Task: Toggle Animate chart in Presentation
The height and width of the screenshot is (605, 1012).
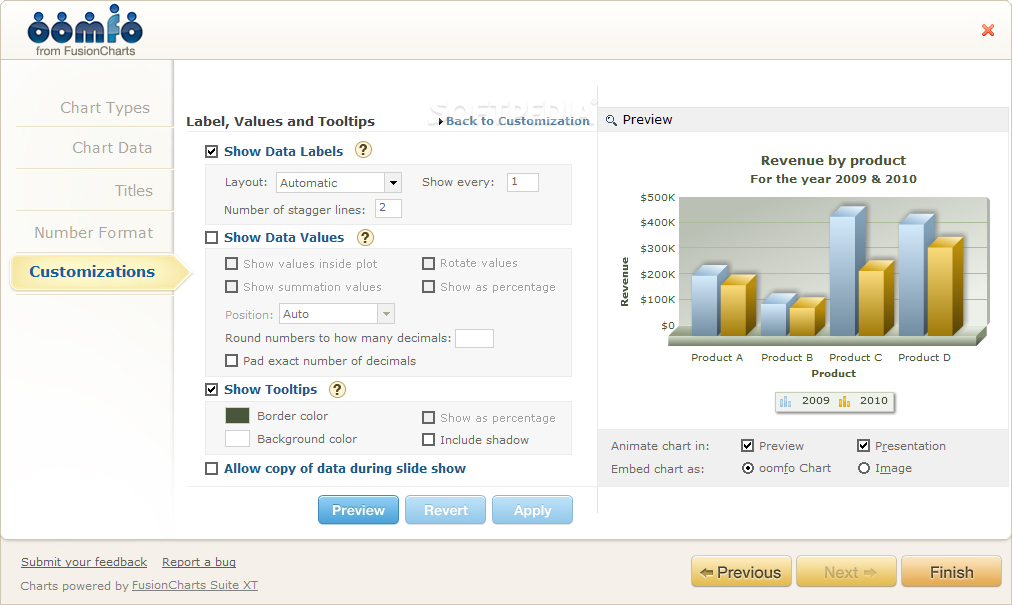Action: 864,446
